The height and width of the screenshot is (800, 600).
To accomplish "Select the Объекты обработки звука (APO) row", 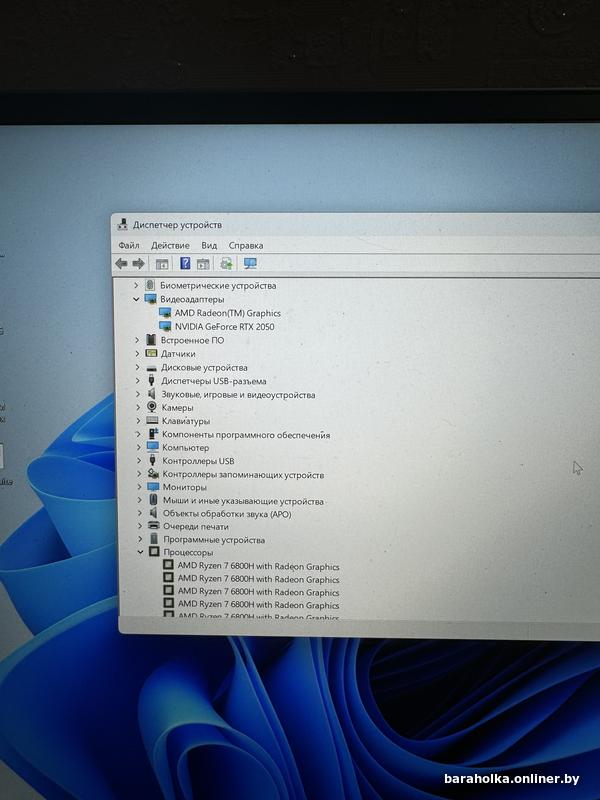I will point(227,514).
